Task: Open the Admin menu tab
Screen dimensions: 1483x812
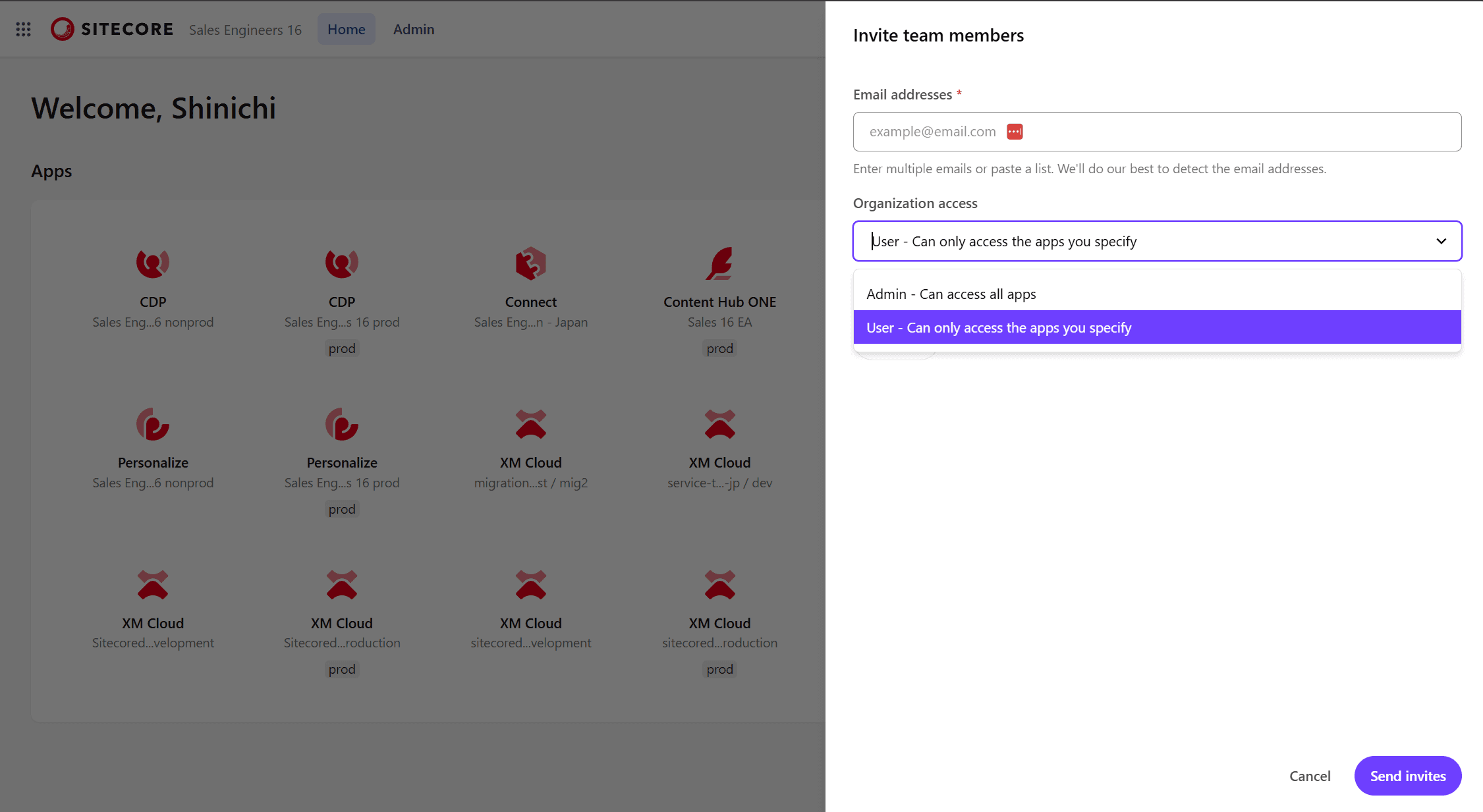Action: 413,30
